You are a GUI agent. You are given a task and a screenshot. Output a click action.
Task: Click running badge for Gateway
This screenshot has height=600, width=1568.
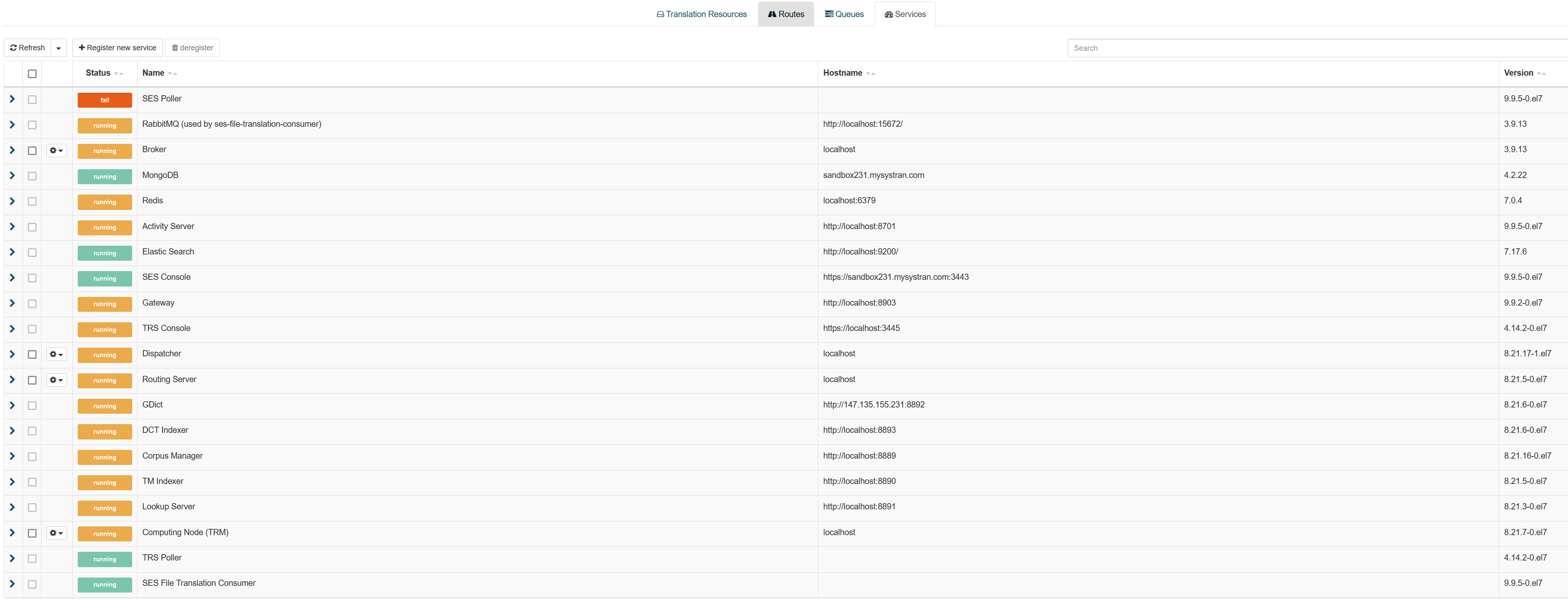[105, 304]
